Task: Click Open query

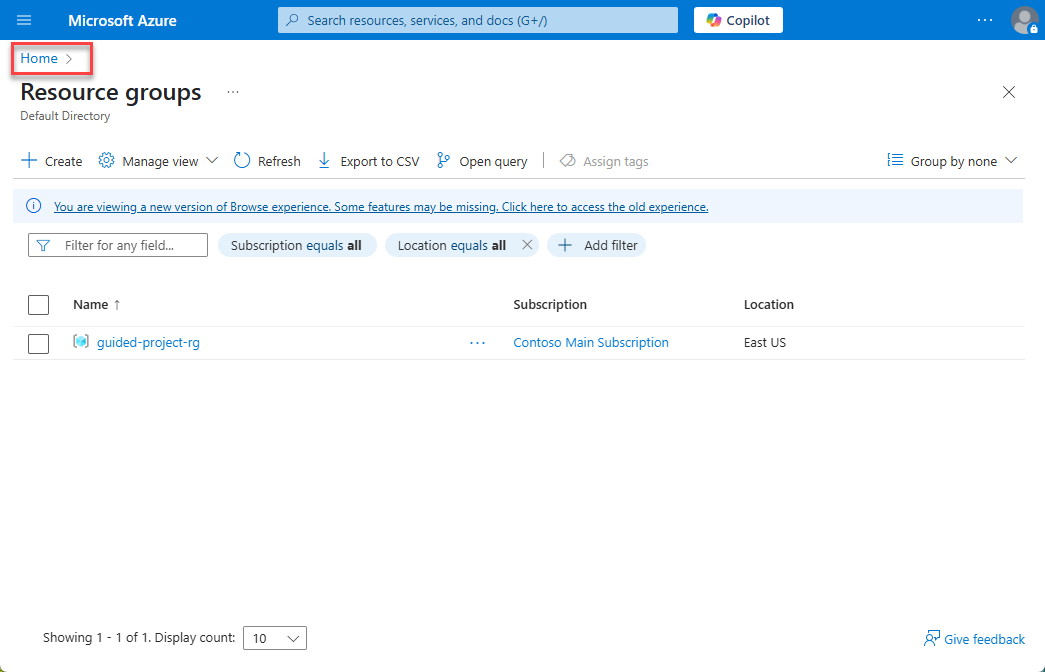Action: (x=482, y=161)
